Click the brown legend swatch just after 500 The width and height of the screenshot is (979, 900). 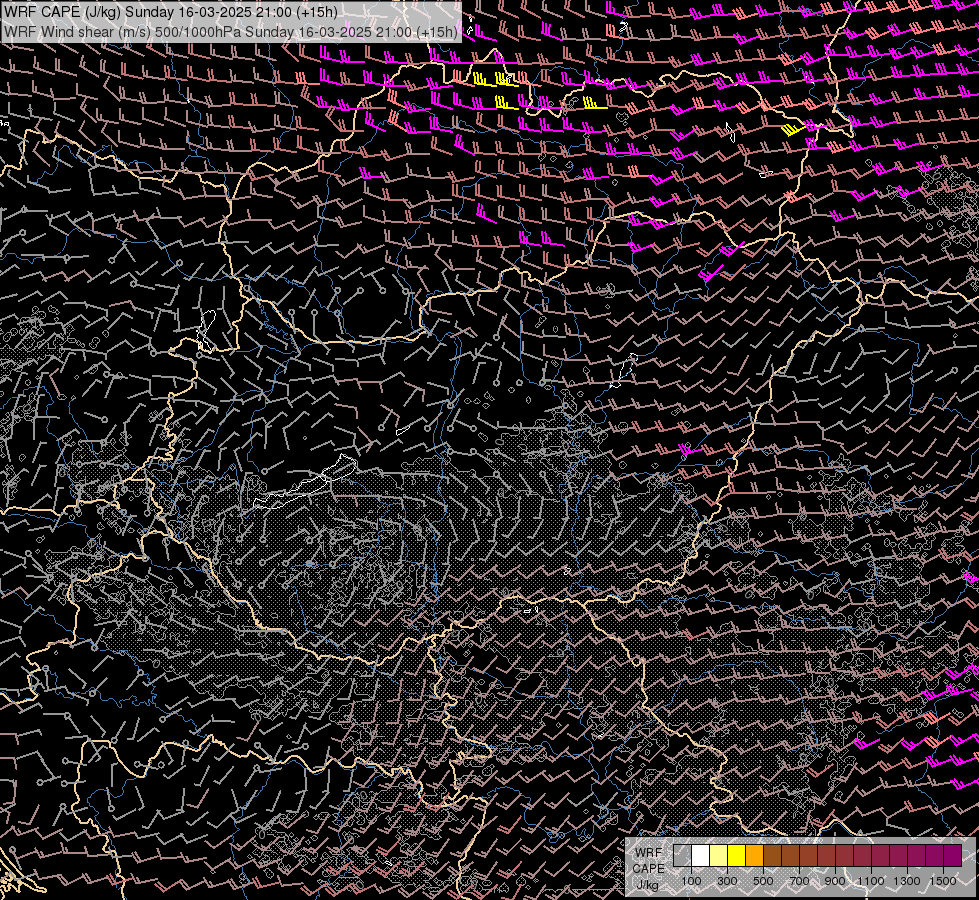(x=772, y=856)
